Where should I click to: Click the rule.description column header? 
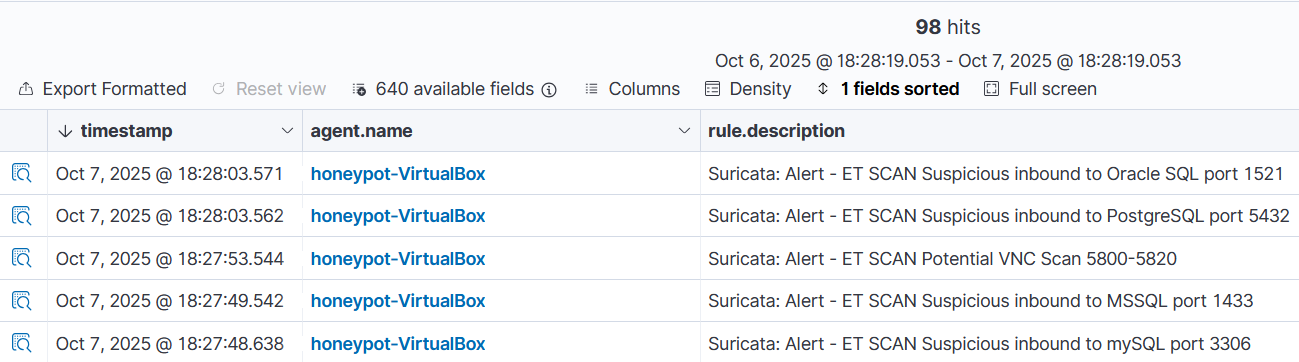tap(776, 131)
